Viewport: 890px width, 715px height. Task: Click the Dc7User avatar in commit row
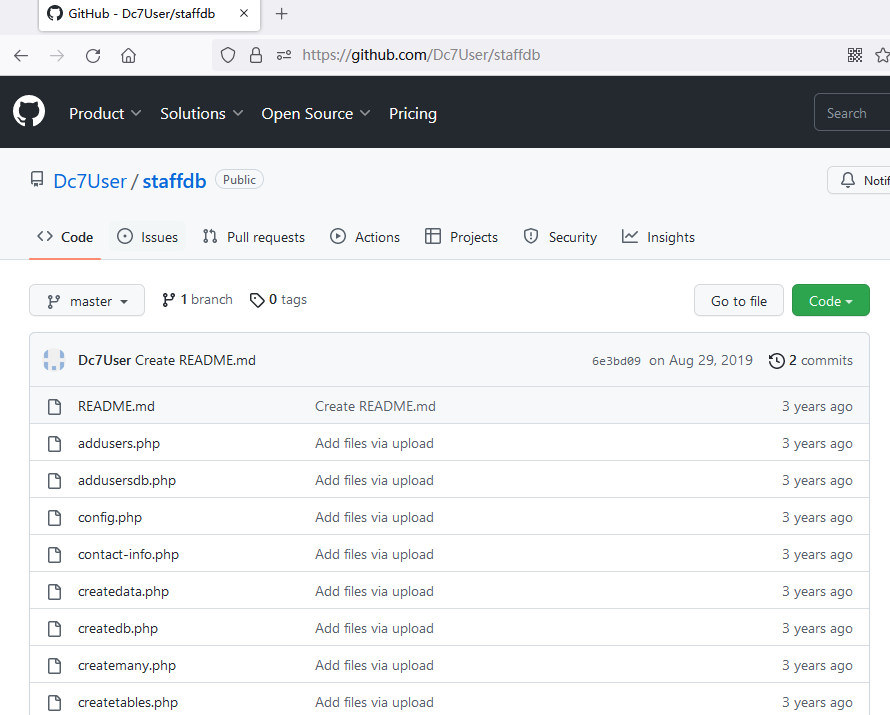coord(54,360)
